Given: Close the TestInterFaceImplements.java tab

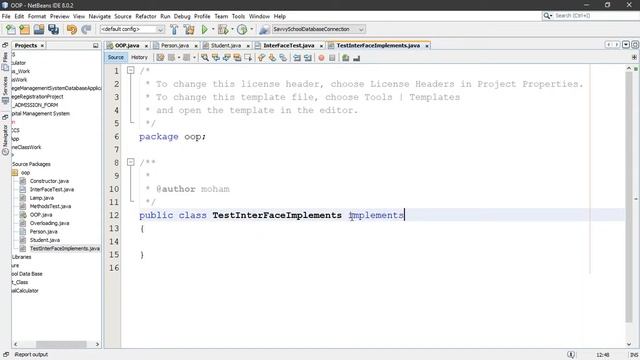Looking at the screenshot, I should pos(427,46).
